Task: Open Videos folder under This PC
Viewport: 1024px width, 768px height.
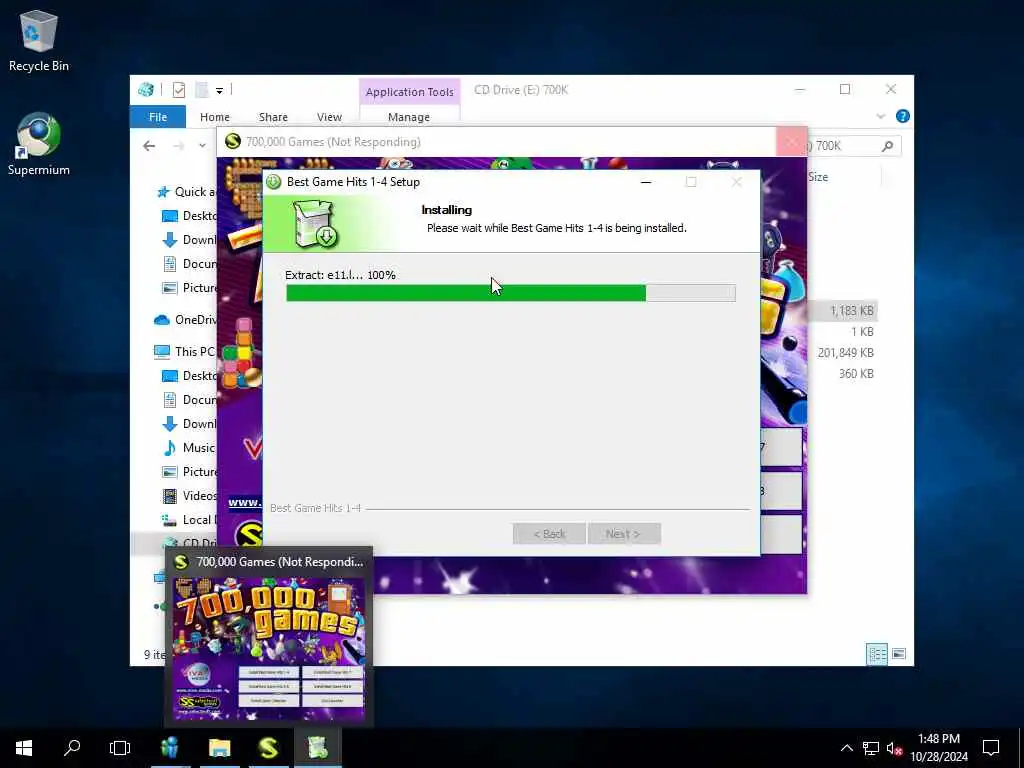Action: coord(189,496)
